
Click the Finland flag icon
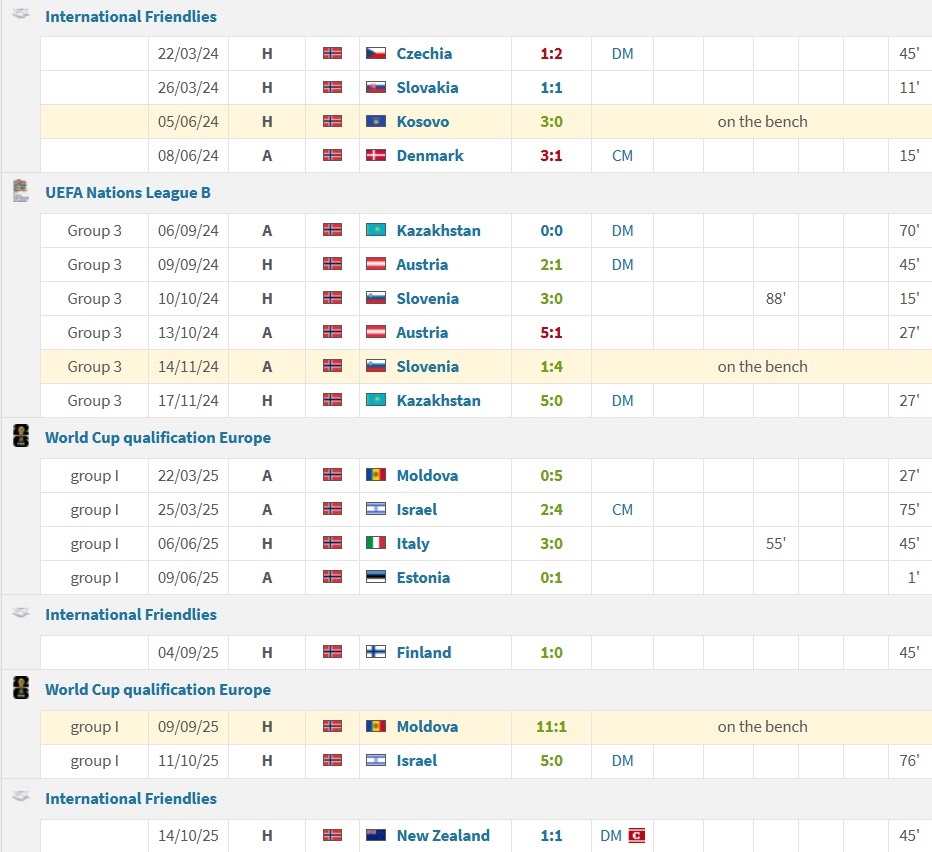pos(376,652)
